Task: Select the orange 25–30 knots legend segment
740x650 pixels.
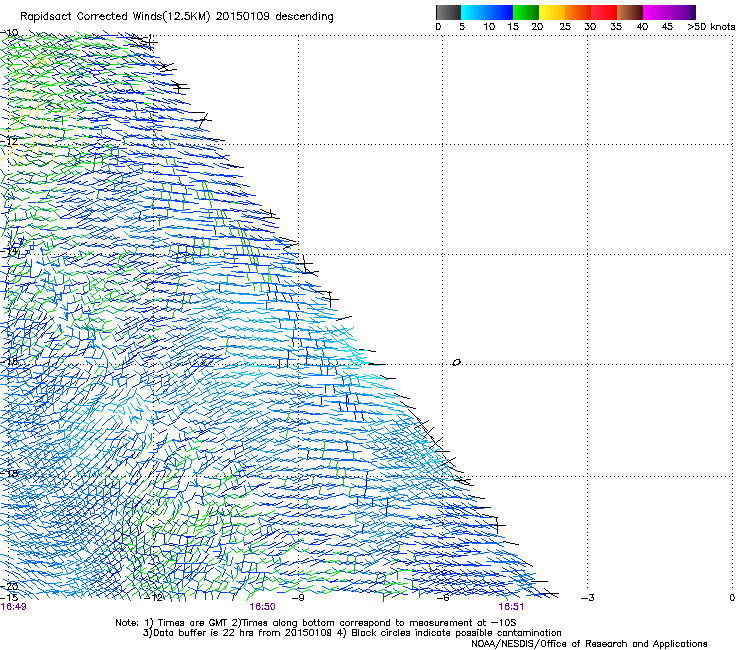Action: pos(578,12)
